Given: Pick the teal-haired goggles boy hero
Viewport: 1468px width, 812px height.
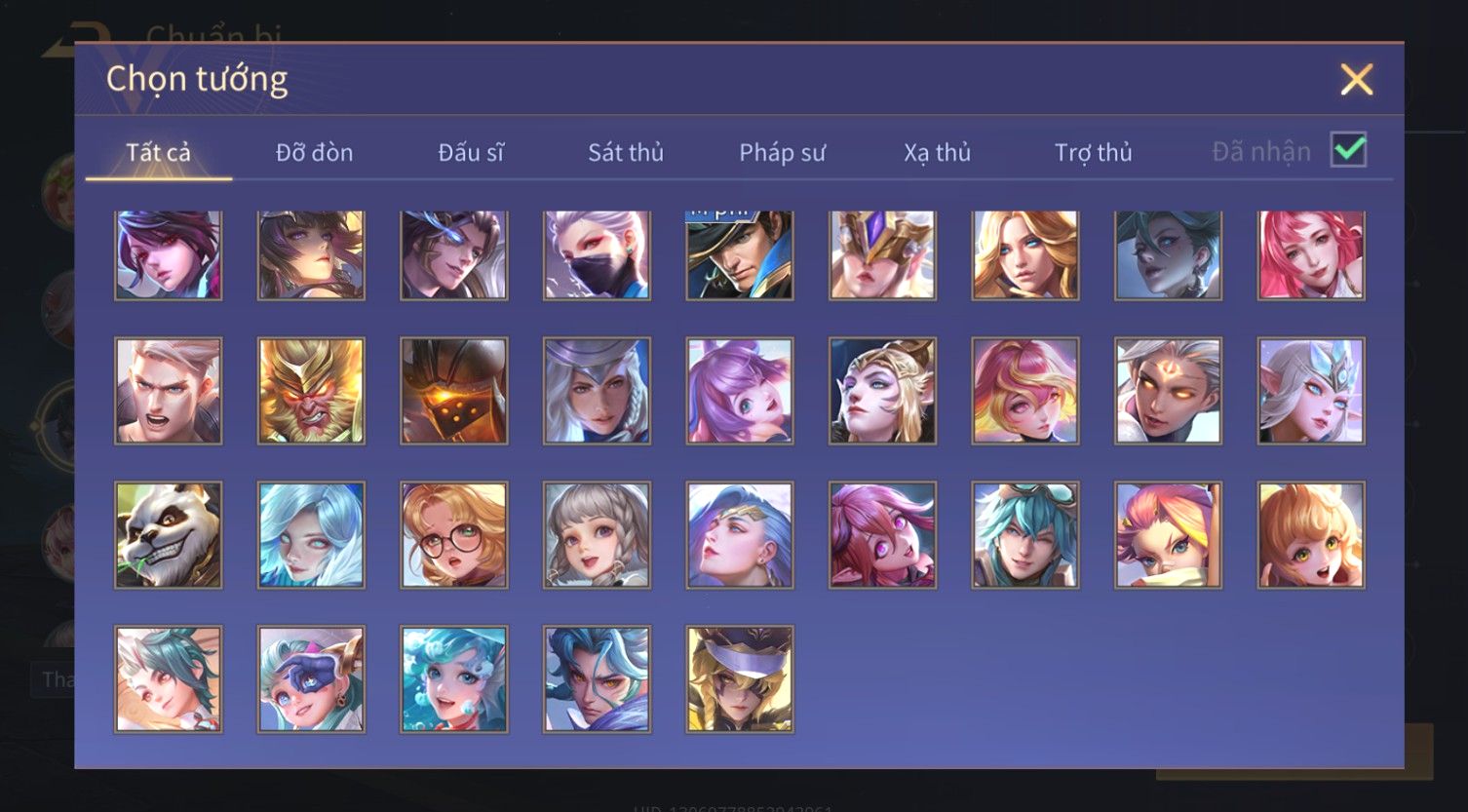Looking at the screenshot, I should pos(1025,535).
